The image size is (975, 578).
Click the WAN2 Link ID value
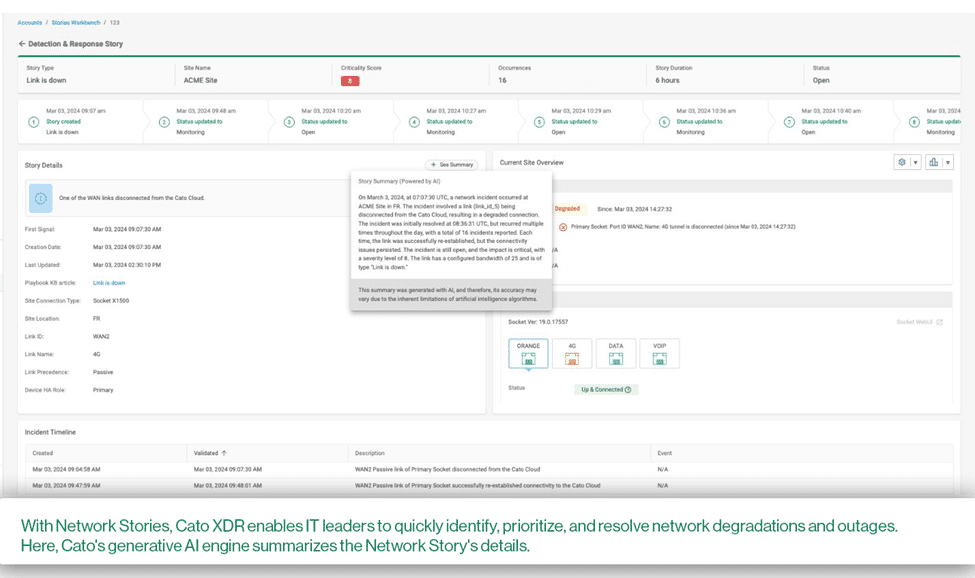coord(101,336)
